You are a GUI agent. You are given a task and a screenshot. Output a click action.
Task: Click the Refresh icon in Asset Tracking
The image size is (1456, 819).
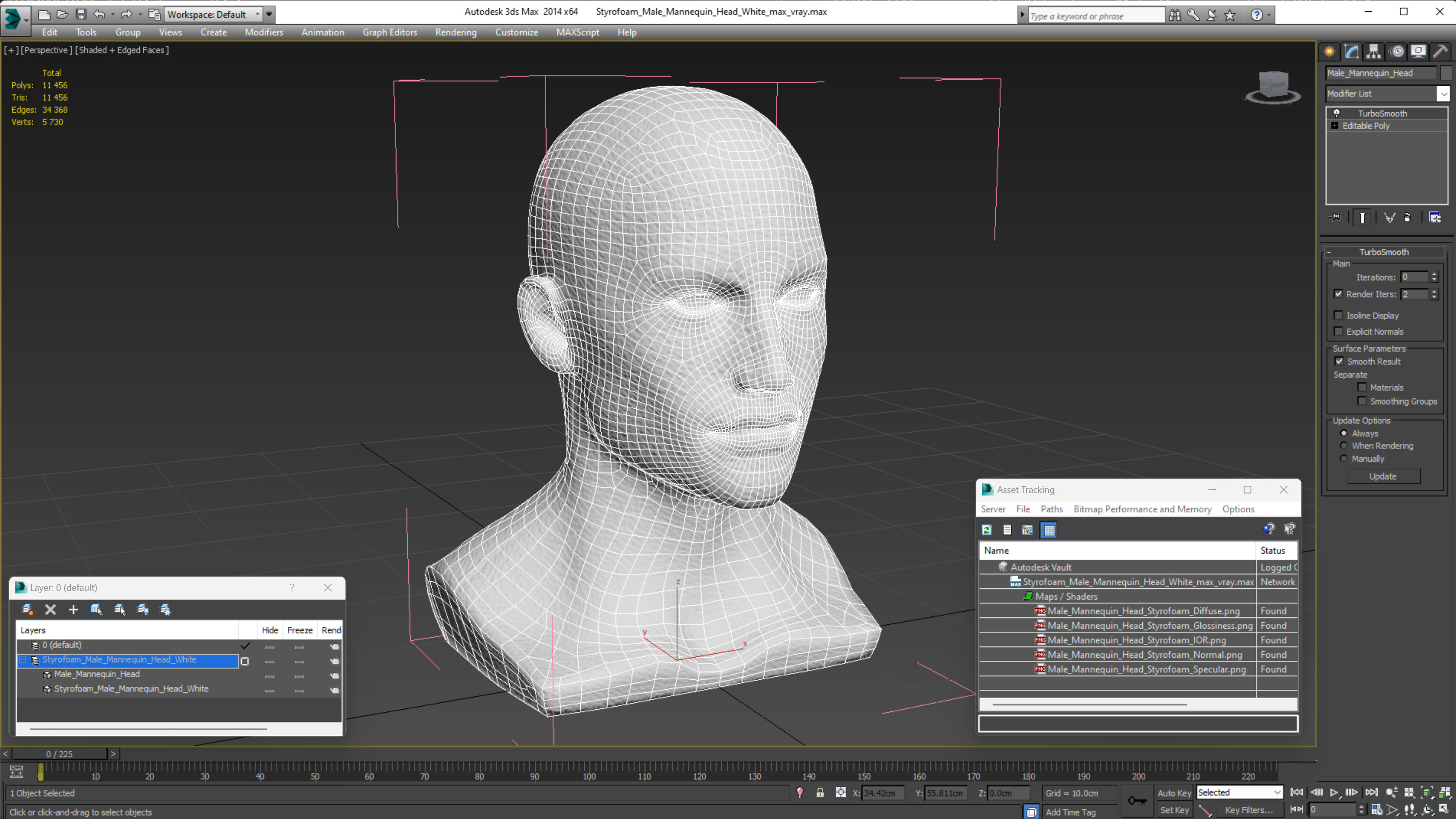987,530
